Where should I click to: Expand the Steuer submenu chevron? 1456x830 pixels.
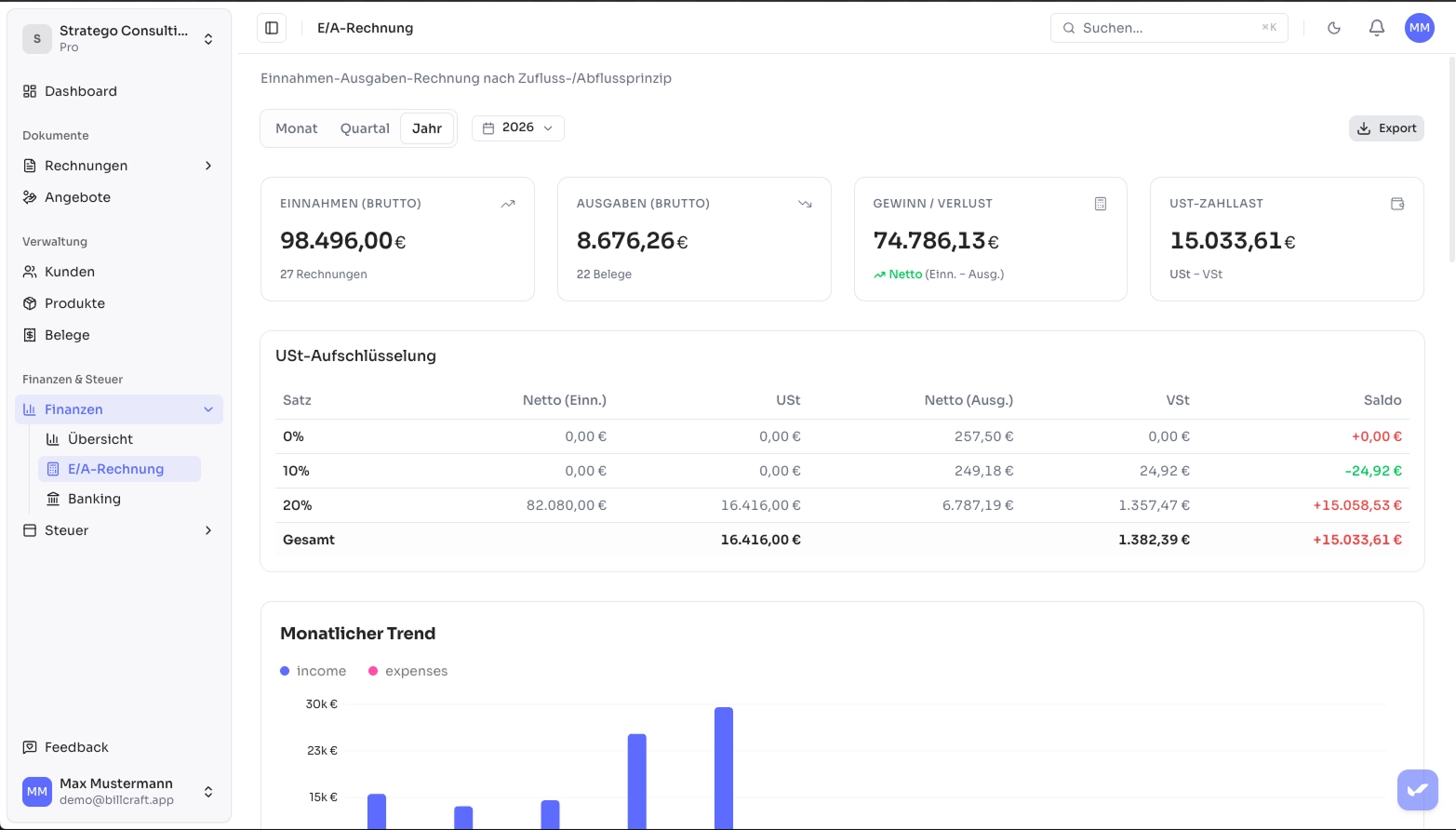click(x=208, y=530)
